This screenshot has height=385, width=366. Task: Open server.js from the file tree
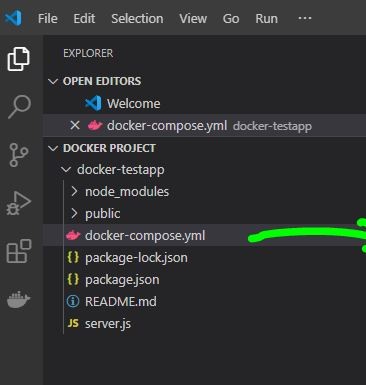(x=108, y=324)
